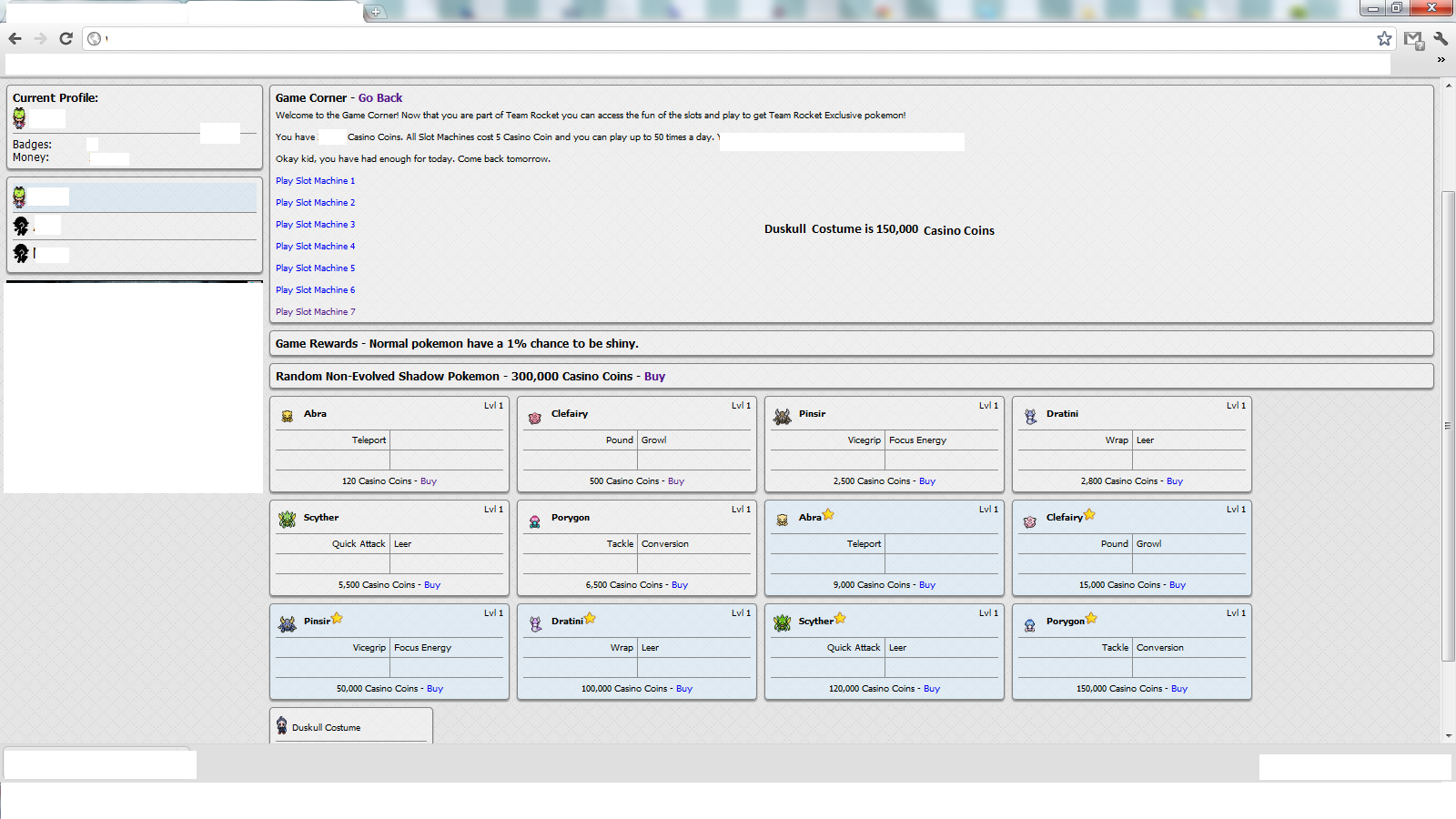
Task: Buy shiny Scyther for 120,000 Casino Coins
Action: 932,689
